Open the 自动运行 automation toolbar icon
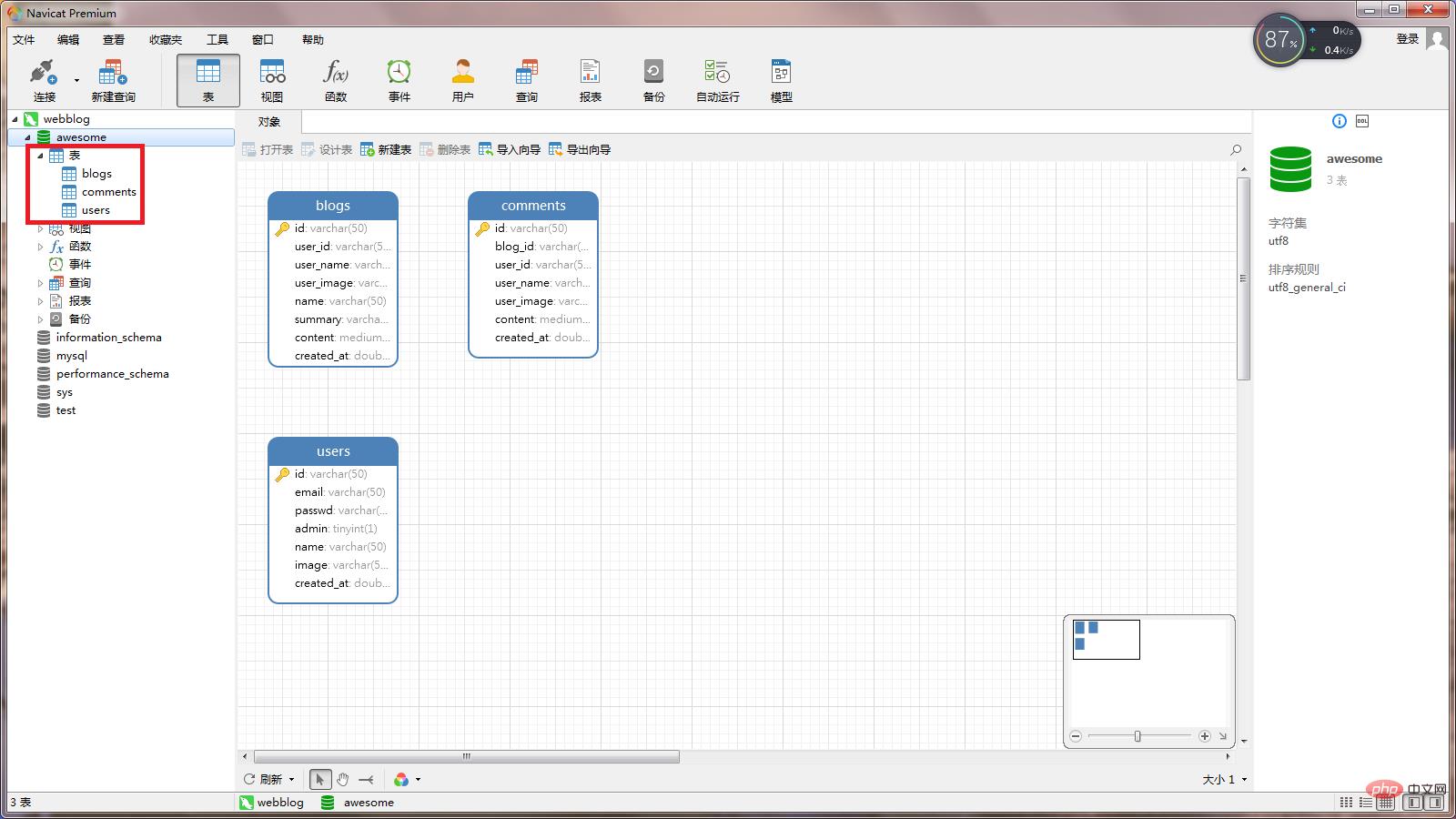The image size is (1456, 819). click(x=717, y=80)
